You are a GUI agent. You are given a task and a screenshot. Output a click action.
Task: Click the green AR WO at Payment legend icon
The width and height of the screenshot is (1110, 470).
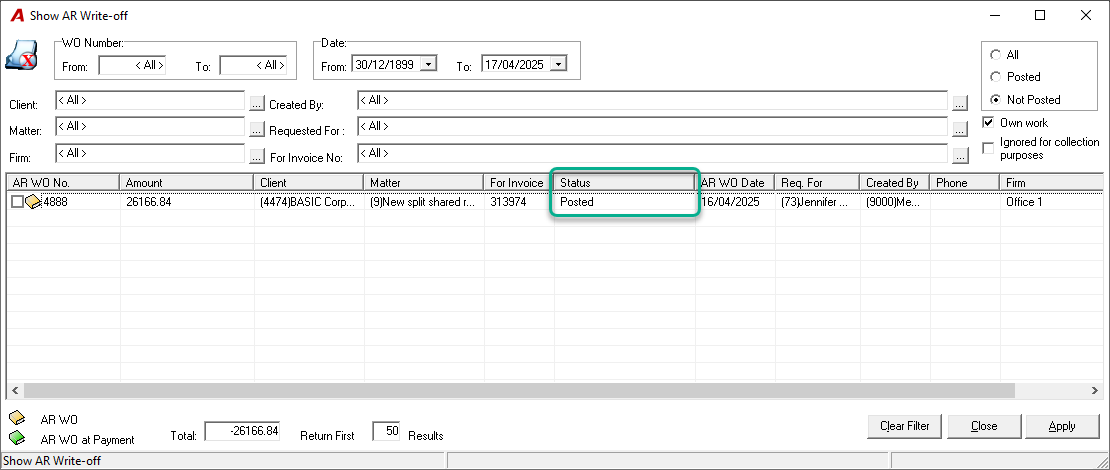16,438
